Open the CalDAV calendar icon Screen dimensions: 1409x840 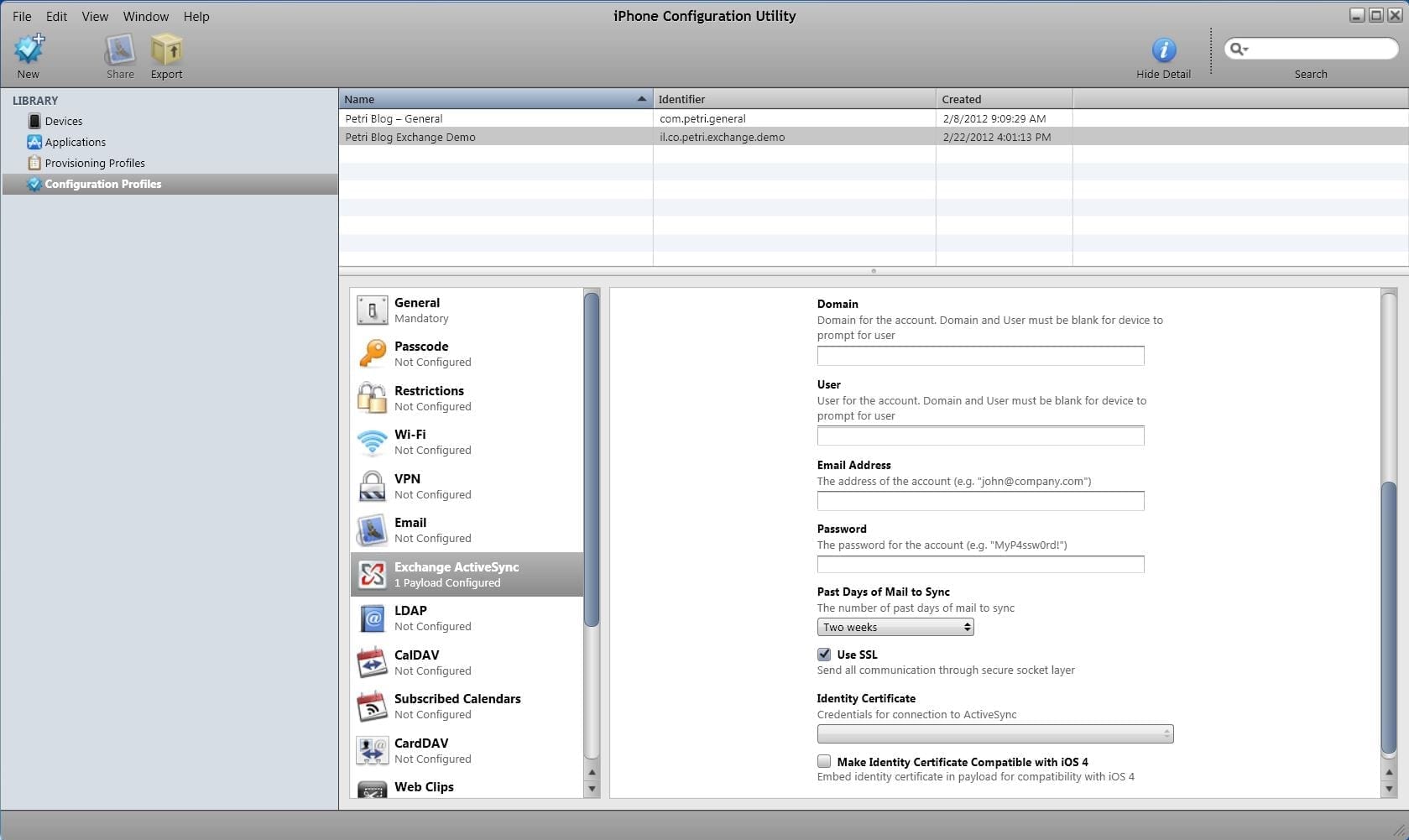coord(372,662)
